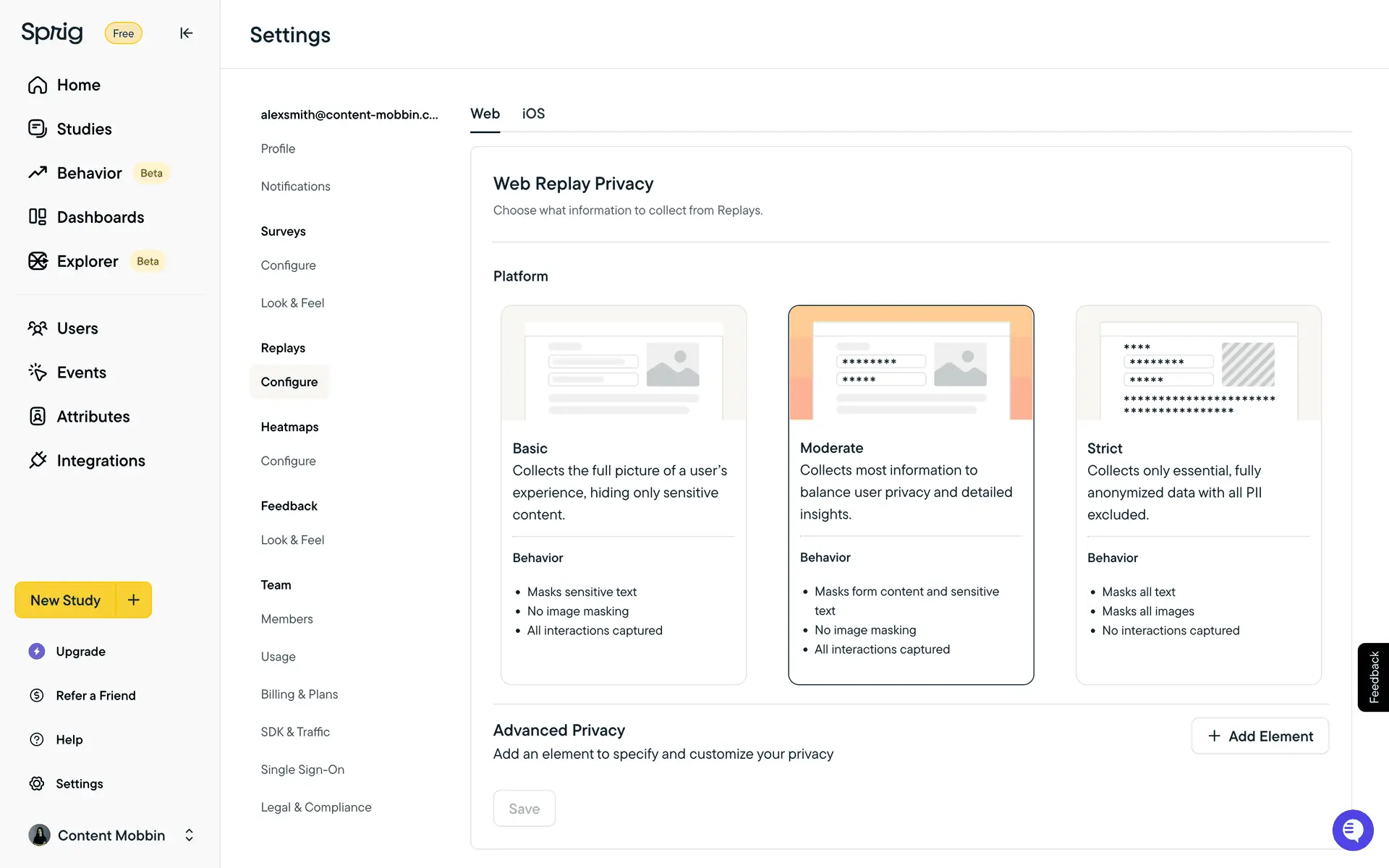Open Billing & Plans settings section
This screenshot has width=1389, height=868.
pyautogui.click(x=300, y=694)
